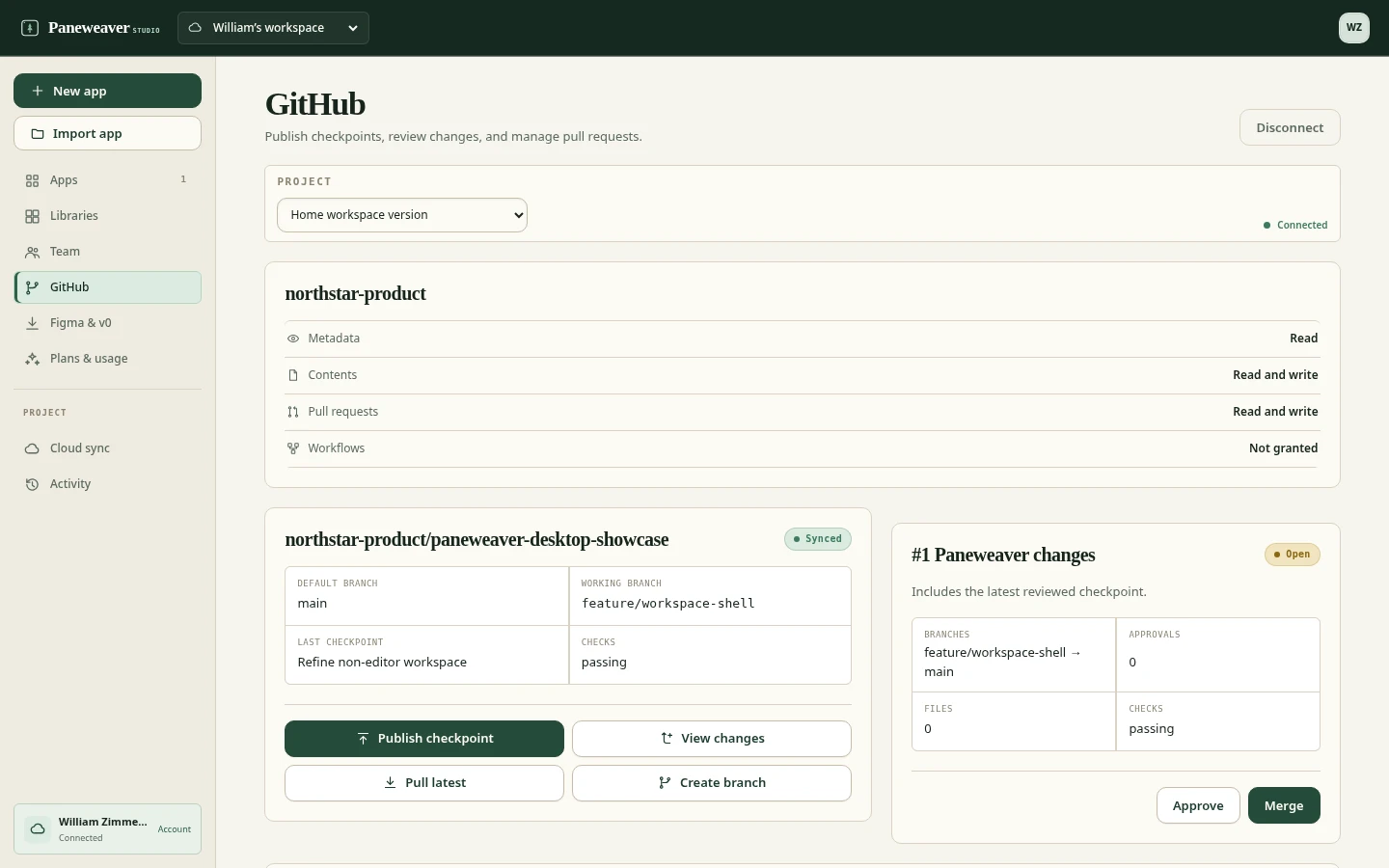Click the Open status badge on the pull request
The height and width of the screenshot is (868, 1389).
tap(1293, 555)
